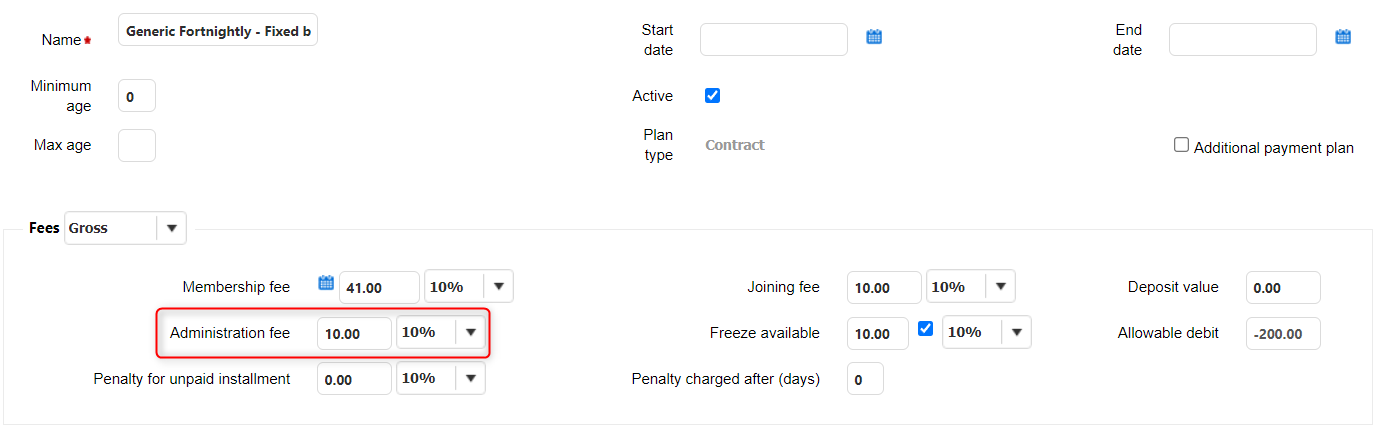Open the Administration fee tax rate dropdown
This screenshot has height=438, width=1383.
coord(470,333)
